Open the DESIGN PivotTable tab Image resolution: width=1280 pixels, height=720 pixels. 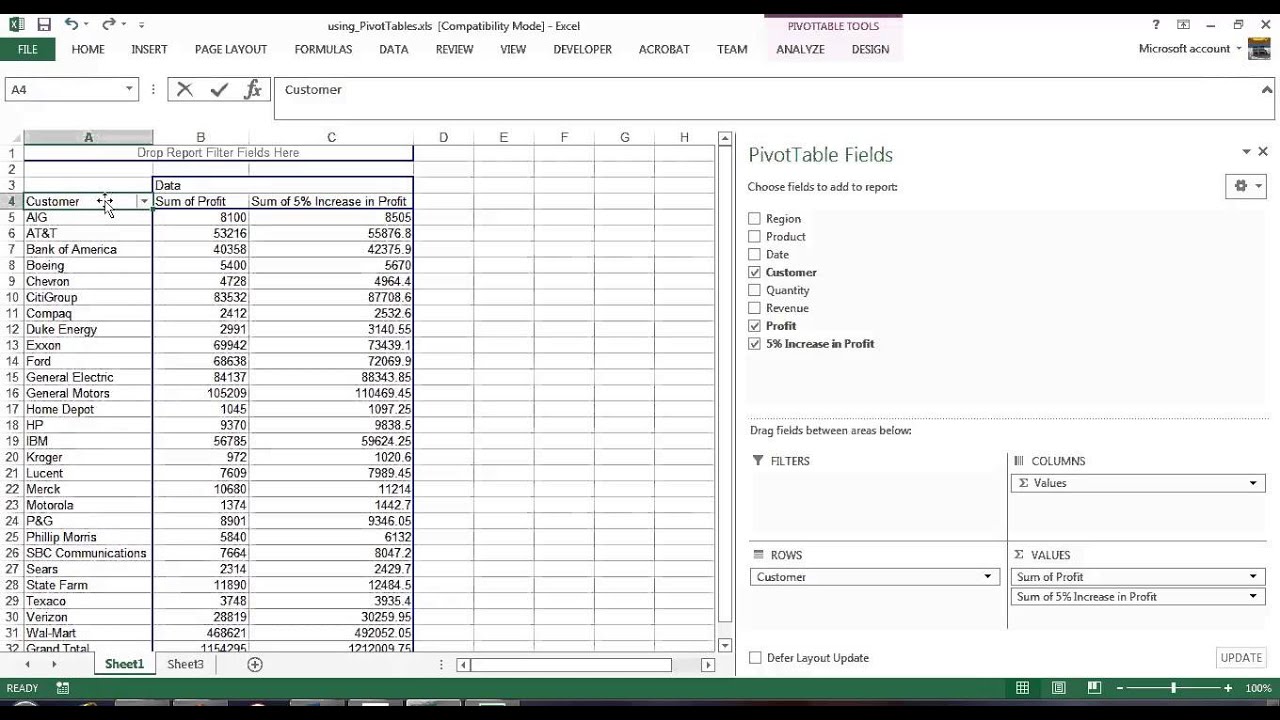(x=870, y=49)
